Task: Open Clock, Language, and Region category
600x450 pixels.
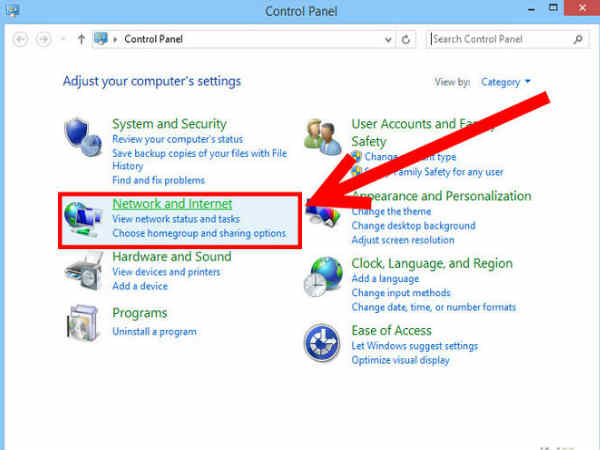Action: pyautogui.click(x=432, y=263)
